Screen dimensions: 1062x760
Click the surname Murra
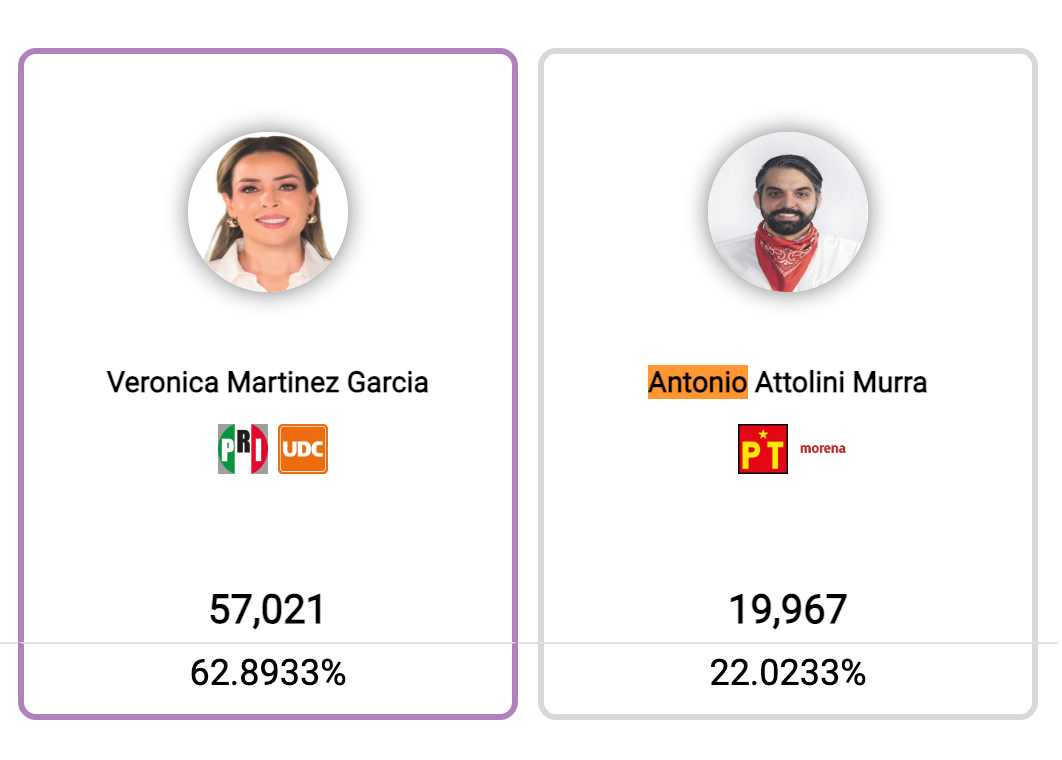coord(889,382)
